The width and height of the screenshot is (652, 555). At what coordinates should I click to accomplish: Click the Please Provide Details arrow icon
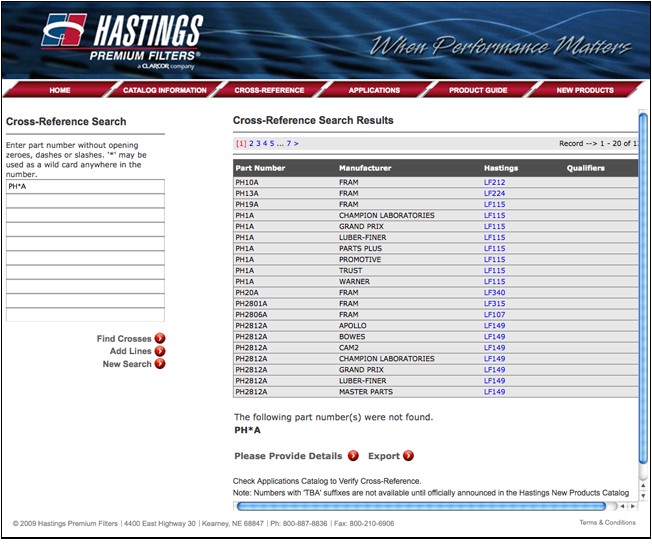tap(353, 456)
